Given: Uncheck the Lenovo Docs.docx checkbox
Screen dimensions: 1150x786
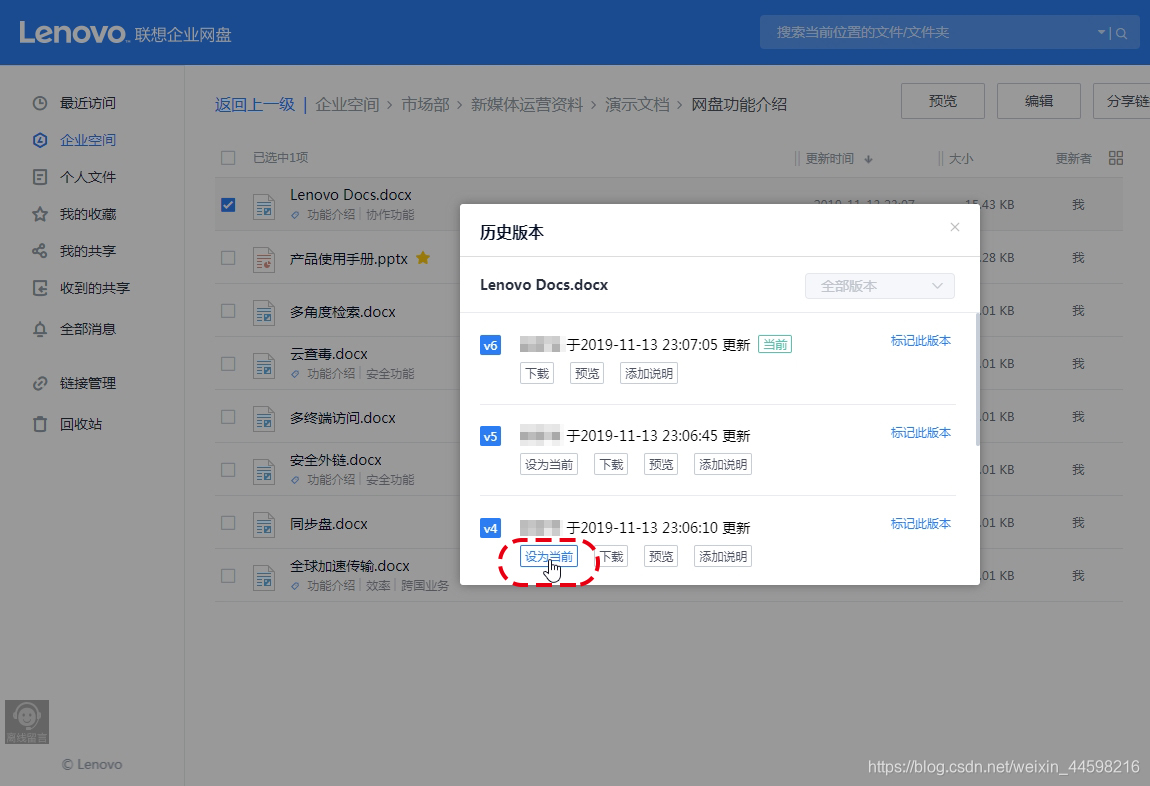Looking at the screenshot, I should pyautogui.click(x=228, y=205).
